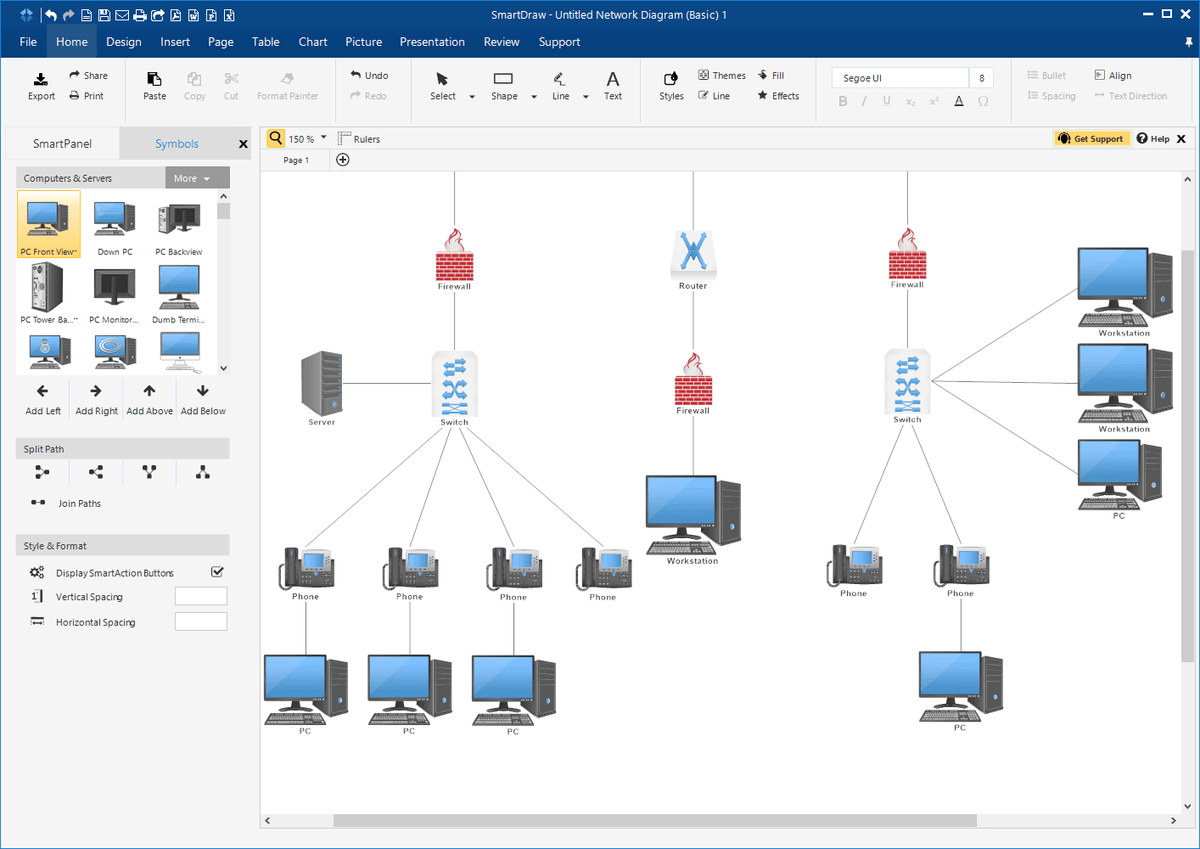The height and width of the screenshot is (849, 1200).
Task: Select the Router shape on canvas
Action: point(693,255)
